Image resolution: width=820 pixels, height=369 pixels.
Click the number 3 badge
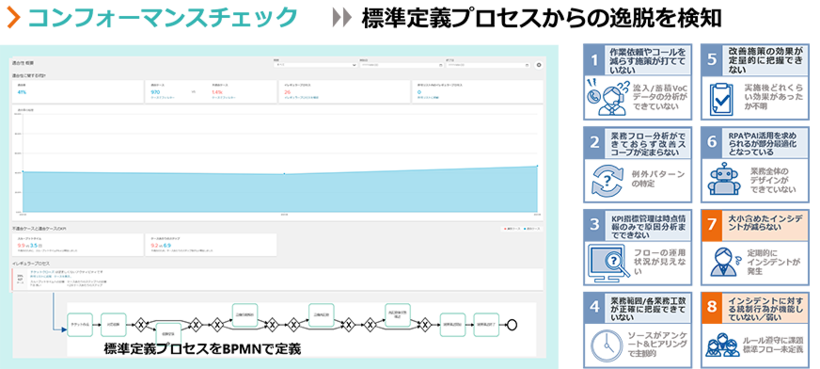click(x=594, y=225)
